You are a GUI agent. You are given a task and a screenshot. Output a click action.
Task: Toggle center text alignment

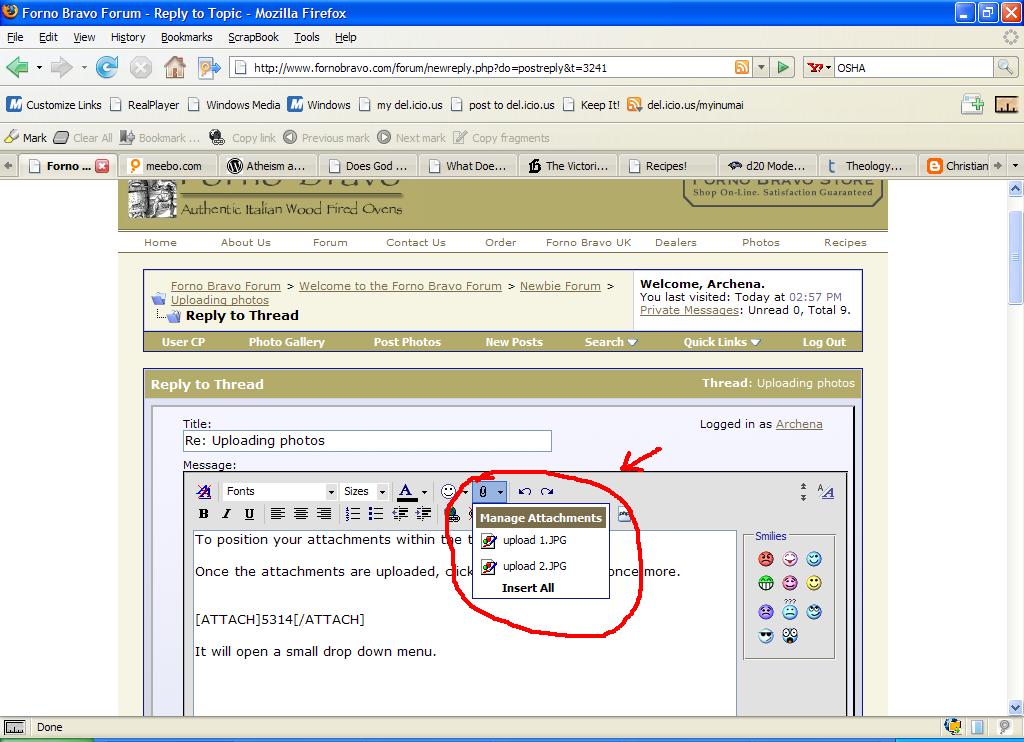click(300, 514)
